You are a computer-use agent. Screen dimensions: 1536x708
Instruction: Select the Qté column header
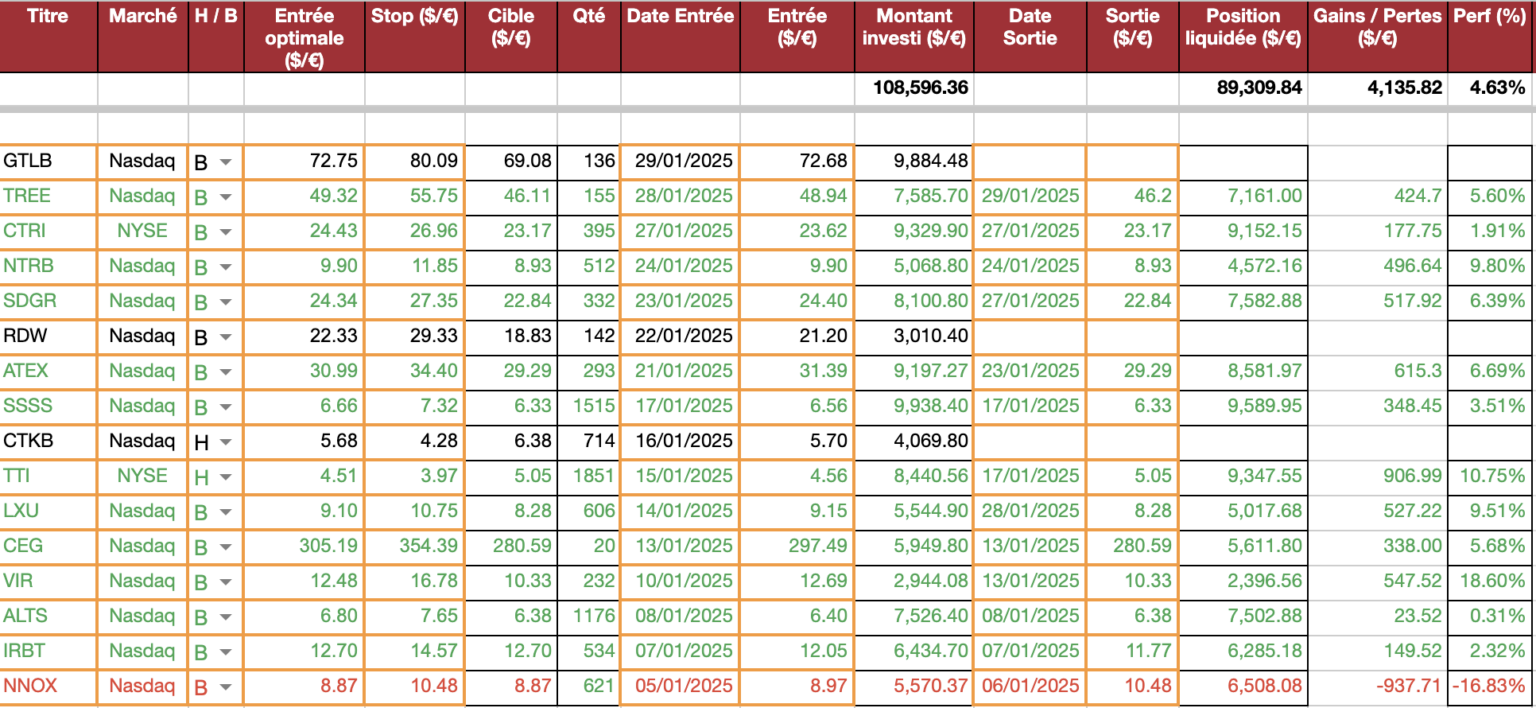[589, 36]
